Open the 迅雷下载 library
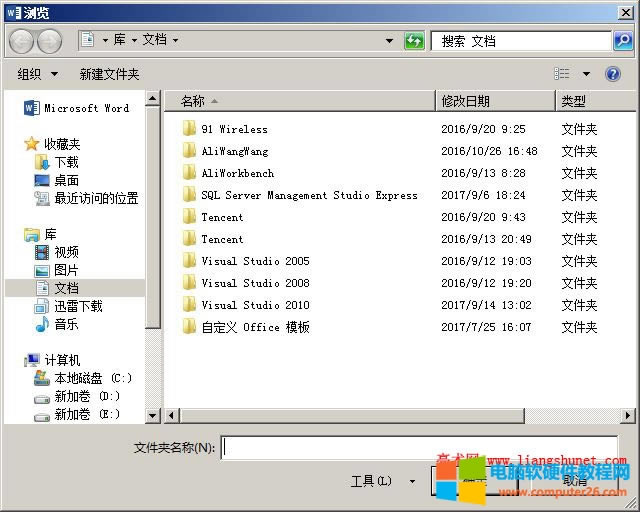 pos(78,306)
